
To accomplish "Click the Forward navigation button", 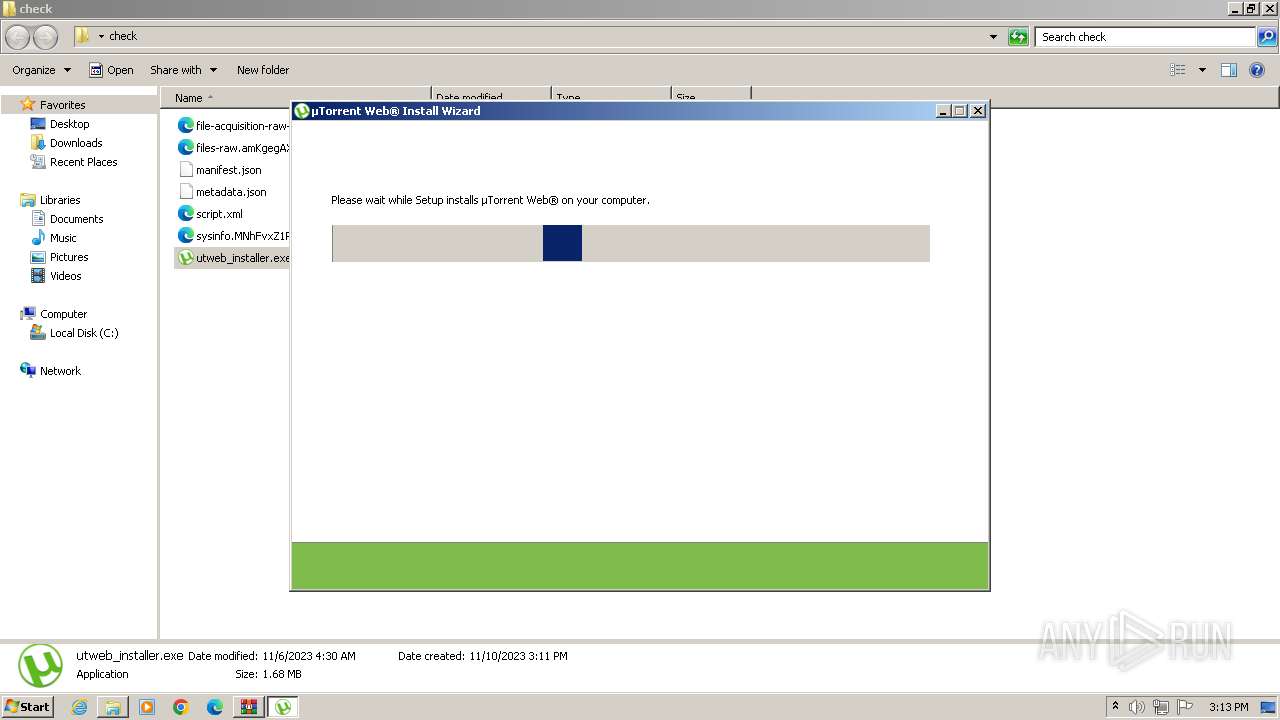I will 46,37.
